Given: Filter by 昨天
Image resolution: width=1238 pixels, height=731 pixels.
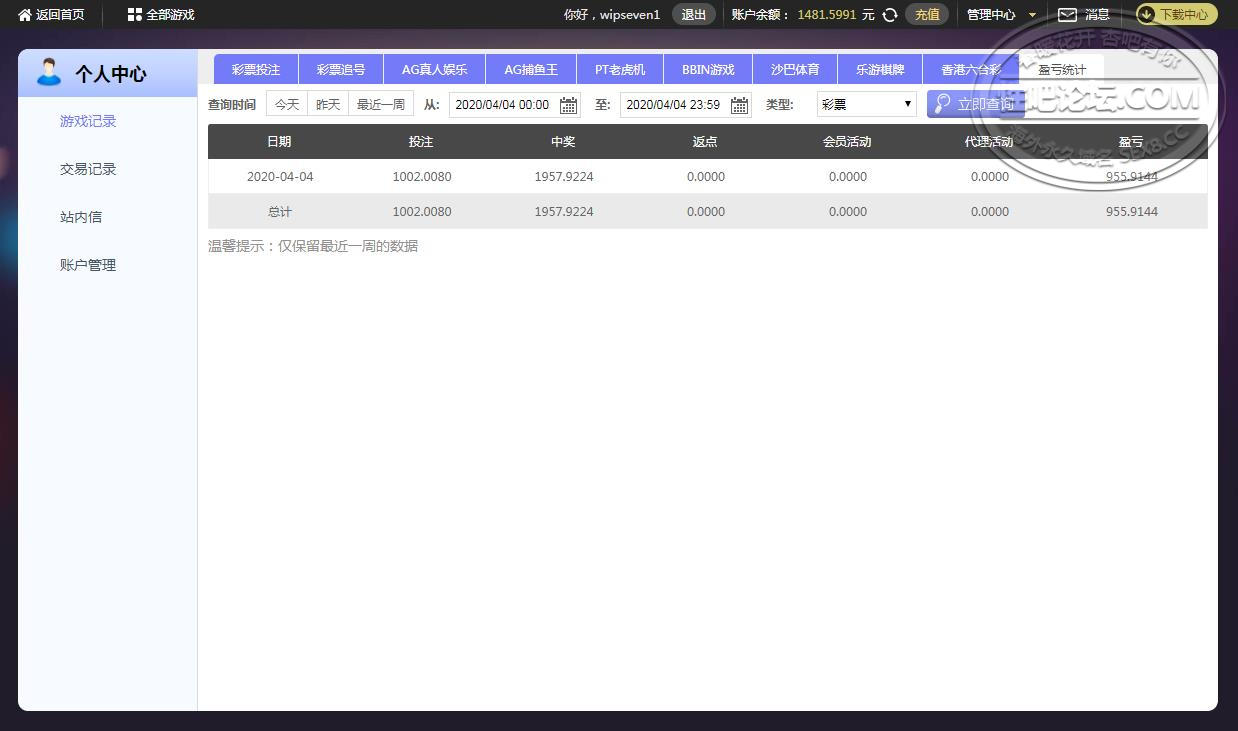Looking at the screenshot, I should [328, 104].
